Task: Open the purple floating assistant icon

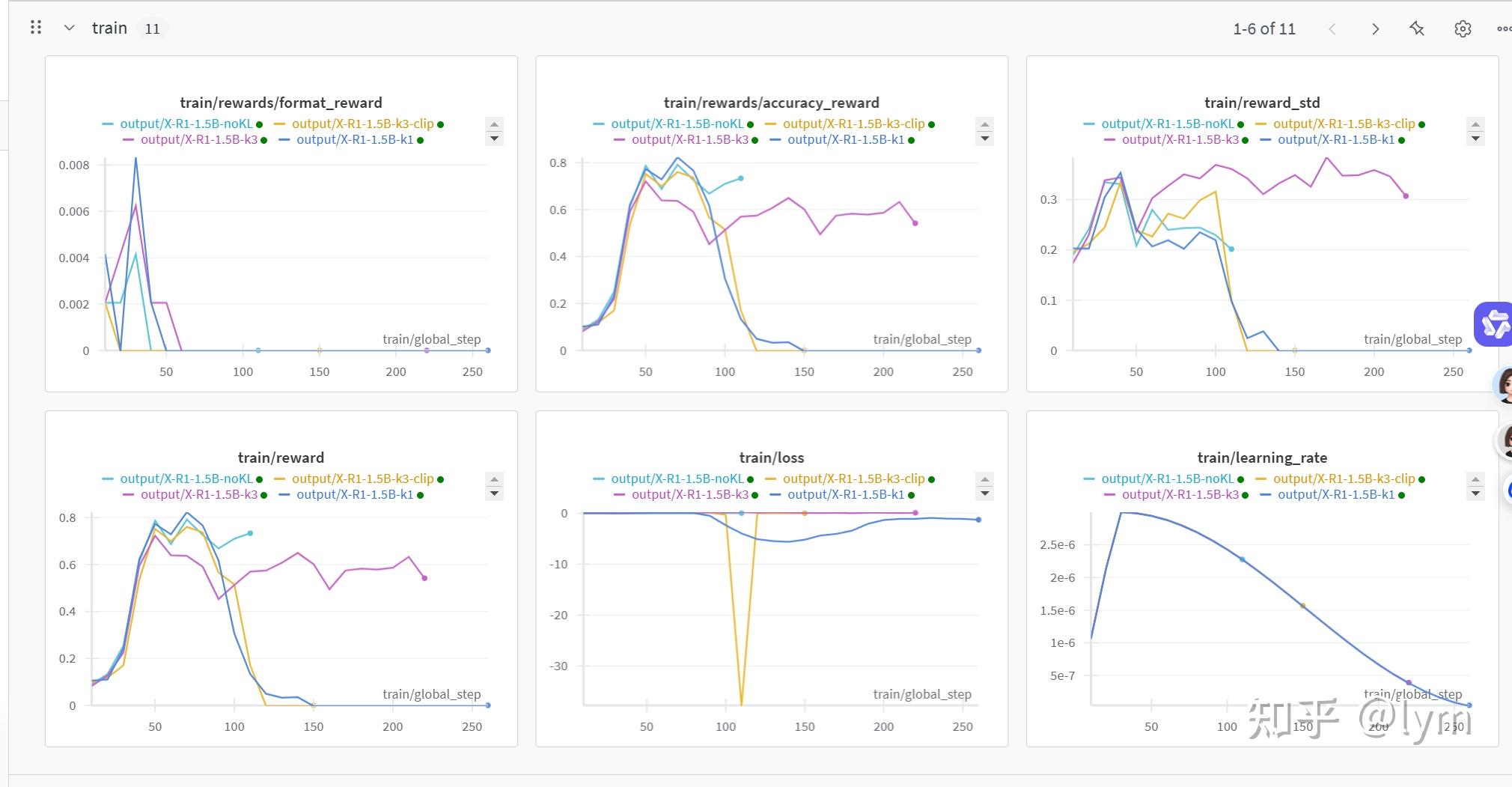Action: [x=1494, y=324]
